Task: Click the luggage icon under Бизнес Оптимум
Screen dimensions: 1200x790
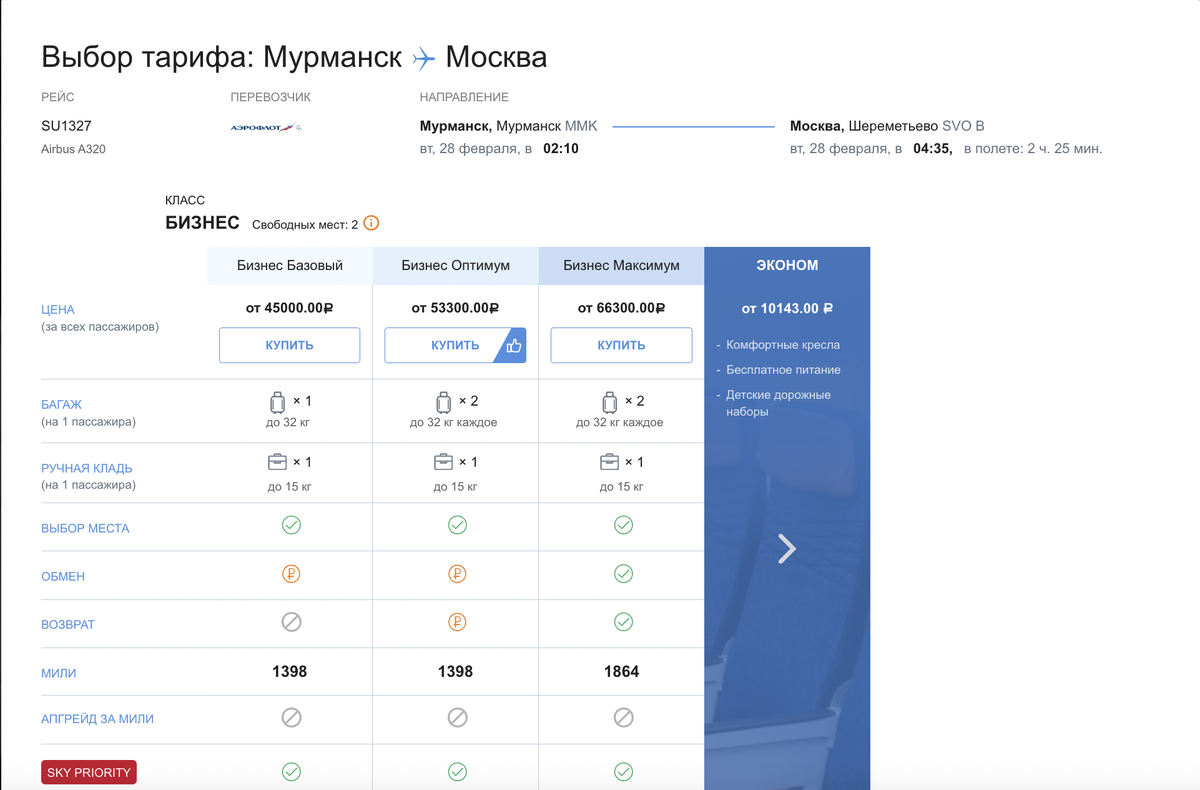Action: coord(443,402)
